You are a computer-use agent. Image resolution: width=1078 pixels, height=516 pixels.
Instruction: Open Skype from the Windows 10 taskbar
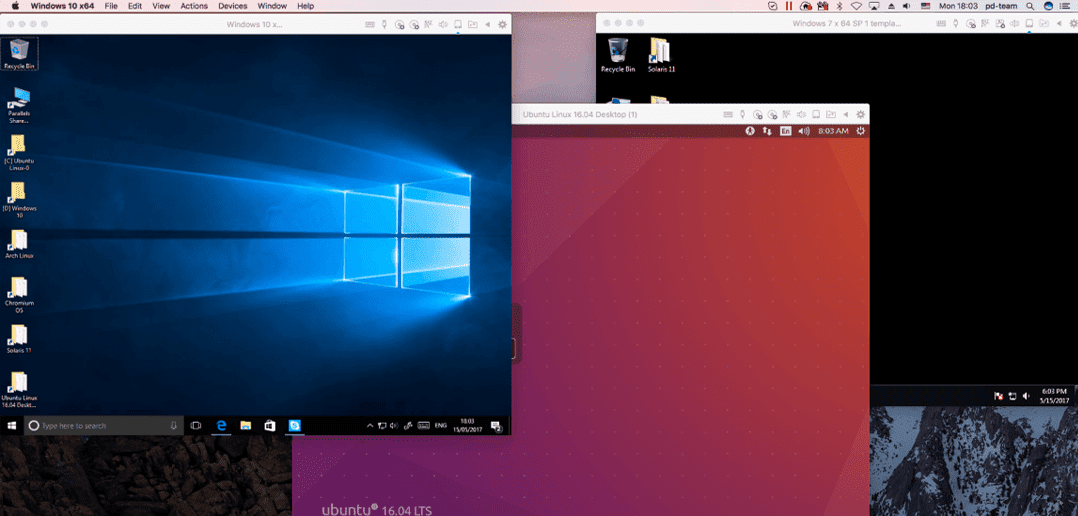[295, 426]
